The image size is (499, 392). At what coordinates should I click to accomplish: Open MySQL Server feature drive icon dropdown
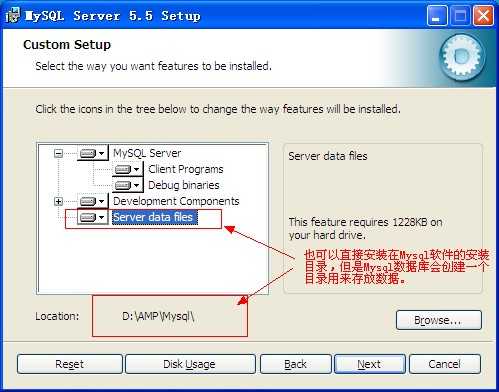[x=92, y=153]
